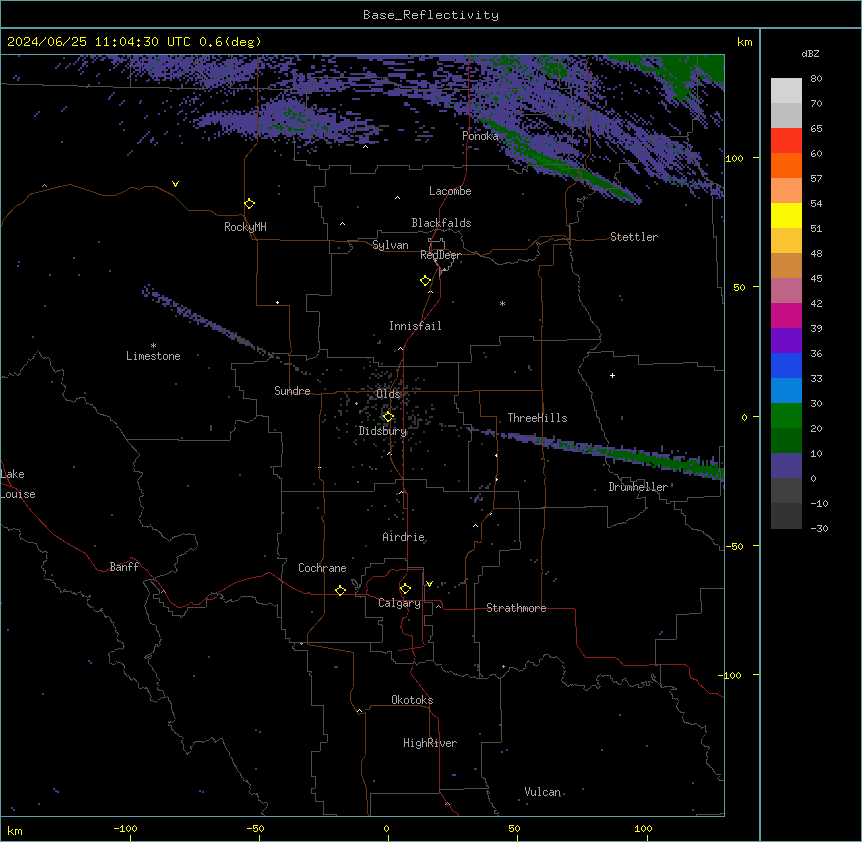The width and height of the screenshot is (862, 842).
Task: Click the Lake Louise label
Action: (18, 484)
